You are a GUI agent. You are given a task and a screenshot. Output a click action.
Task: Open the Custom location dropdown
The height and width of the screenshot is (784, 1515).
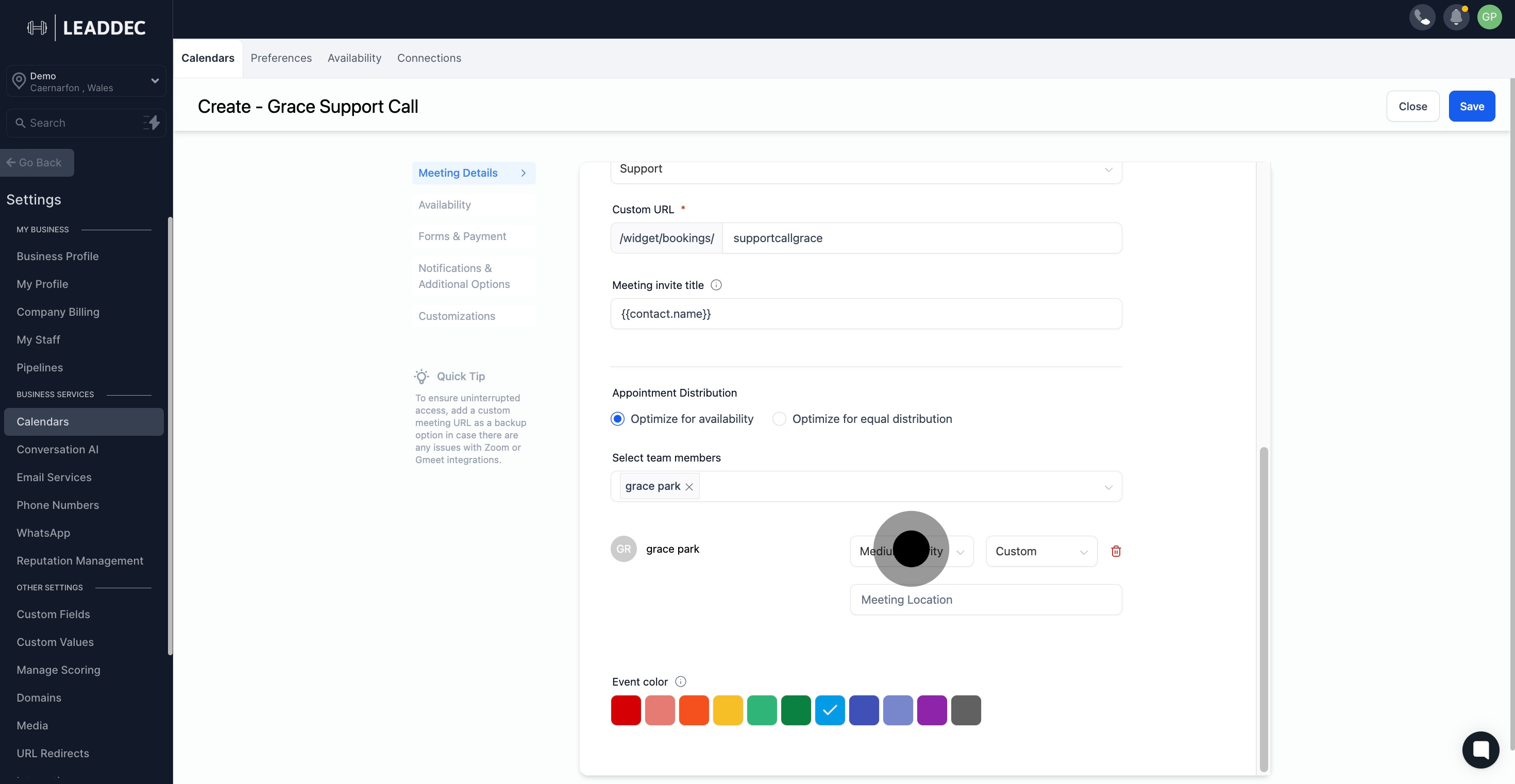click(x=1041, y=551)
